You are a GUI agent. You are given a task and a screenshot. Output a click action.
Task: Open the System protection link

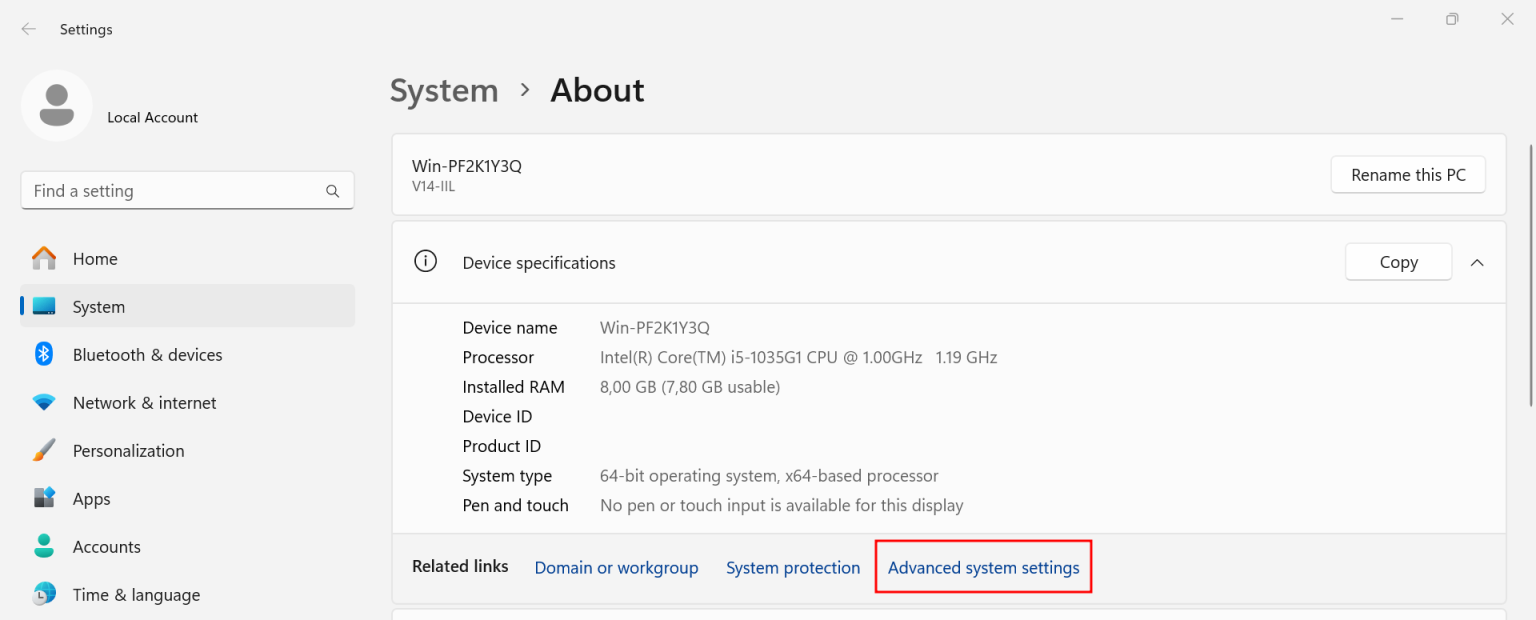click(x=793, y=568)
